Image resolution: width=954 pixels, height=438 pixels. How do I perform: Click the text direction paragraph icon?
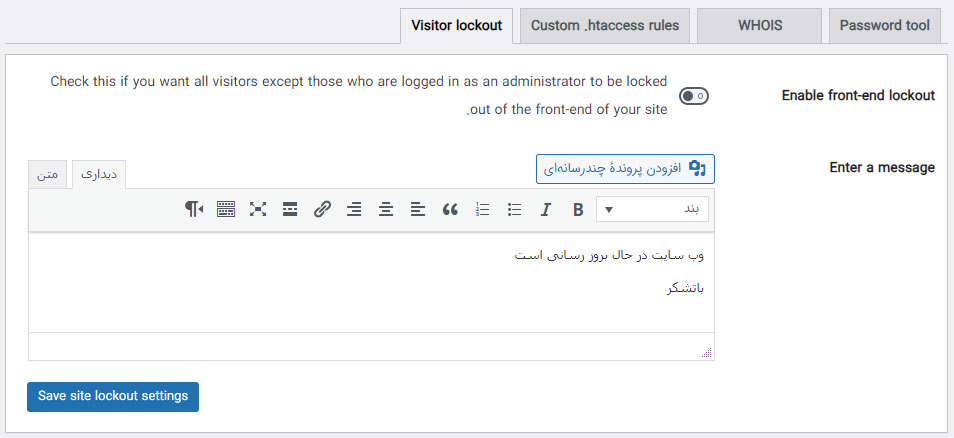pyautogui.click(x=194, y=209)
